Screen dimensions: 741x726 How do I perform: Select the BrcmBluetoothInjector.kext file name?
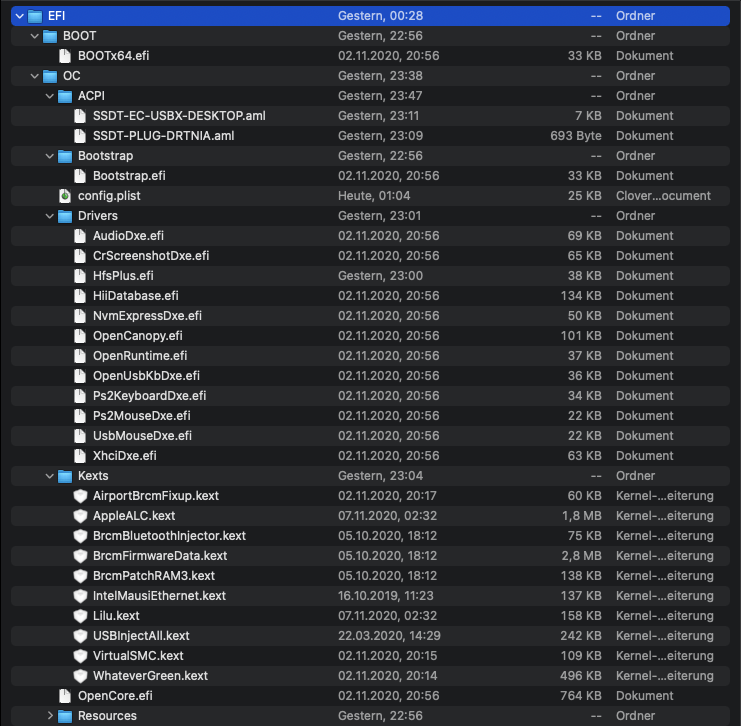(x=169, y=536)
